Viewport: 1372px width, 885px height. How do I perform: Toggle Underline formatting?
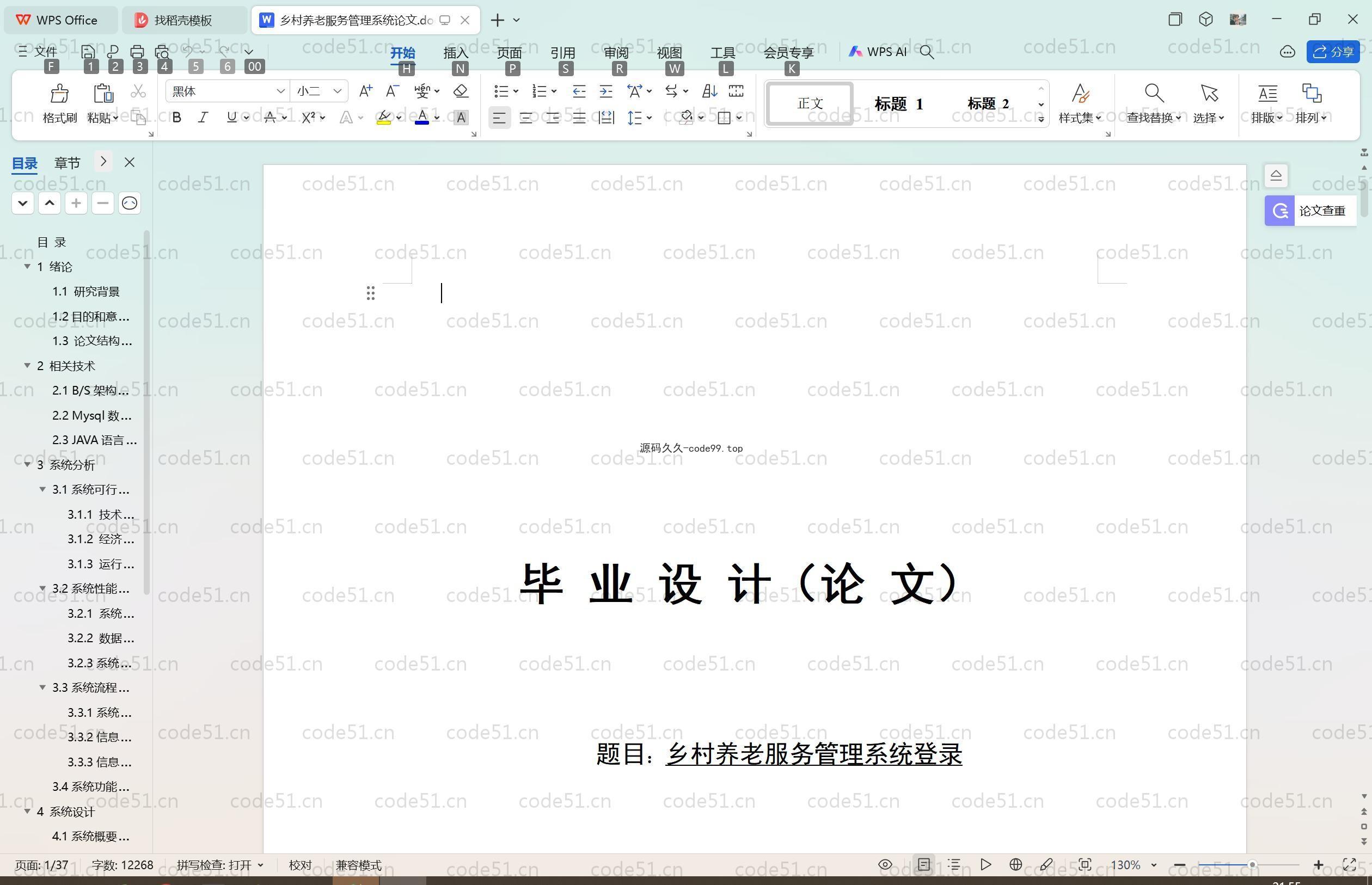[x=231, y=117]
